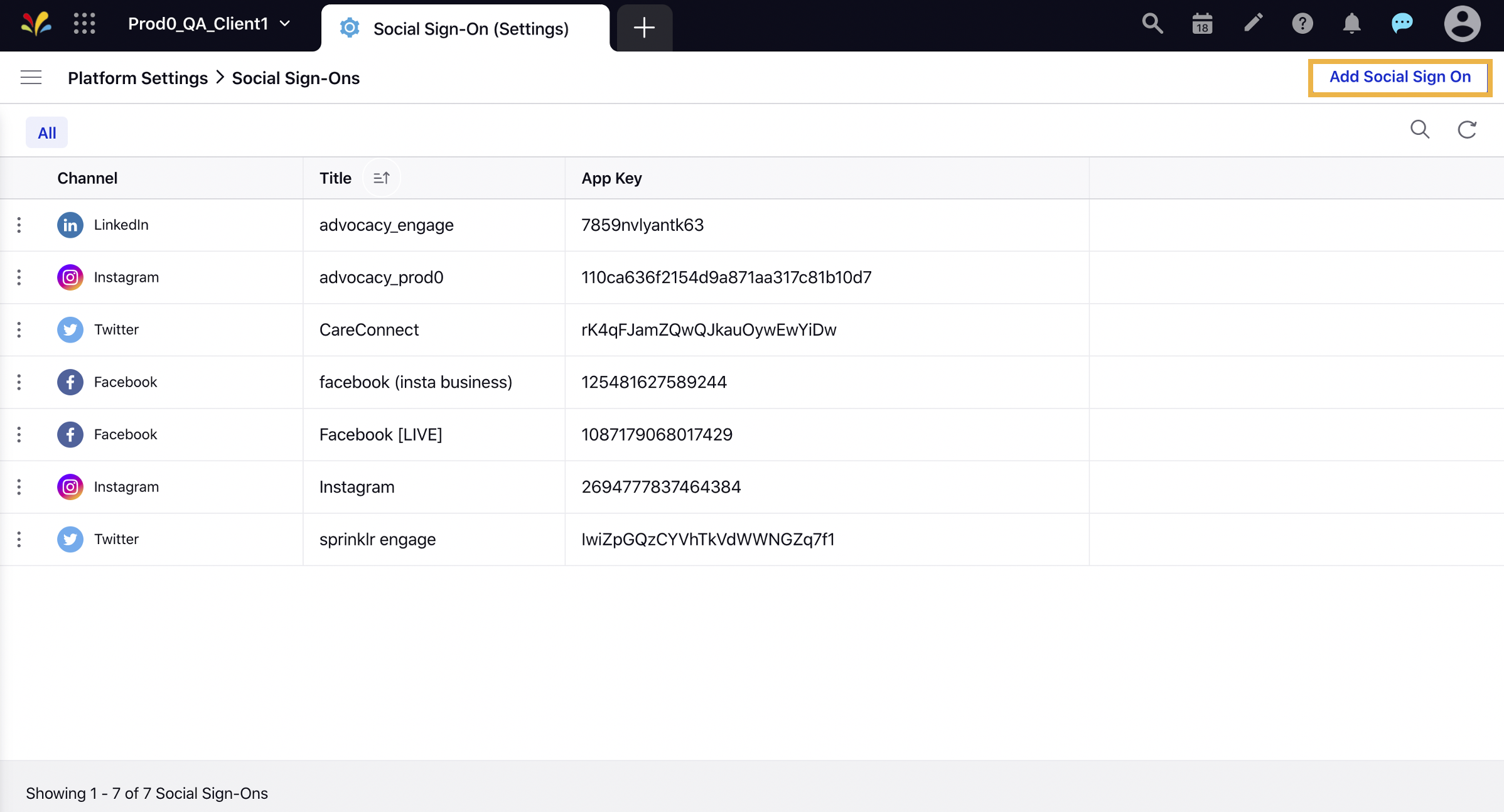The height and width of the screenshot is (812, 1504).
Task: Expand the LinkedIn advocacy_engage row menu
Action: [x=19, y=225]
